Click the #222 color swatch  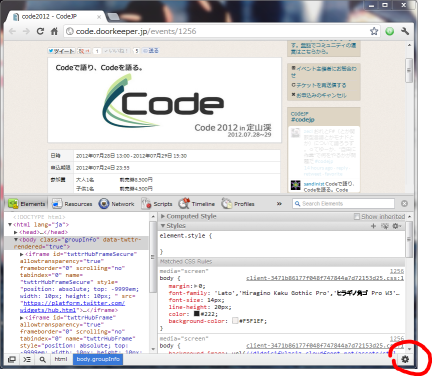point(197,314)
